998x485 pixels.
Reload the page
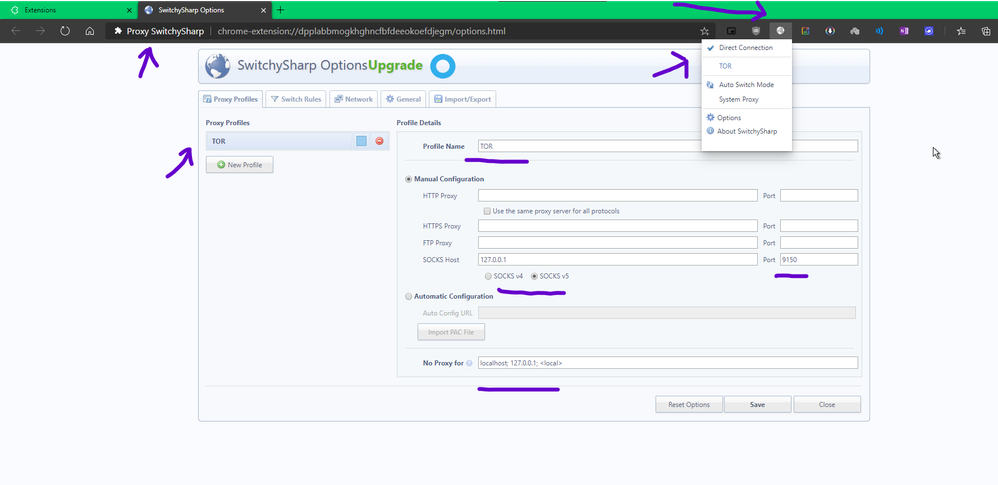pyautogui.click(x=65, y=31)
